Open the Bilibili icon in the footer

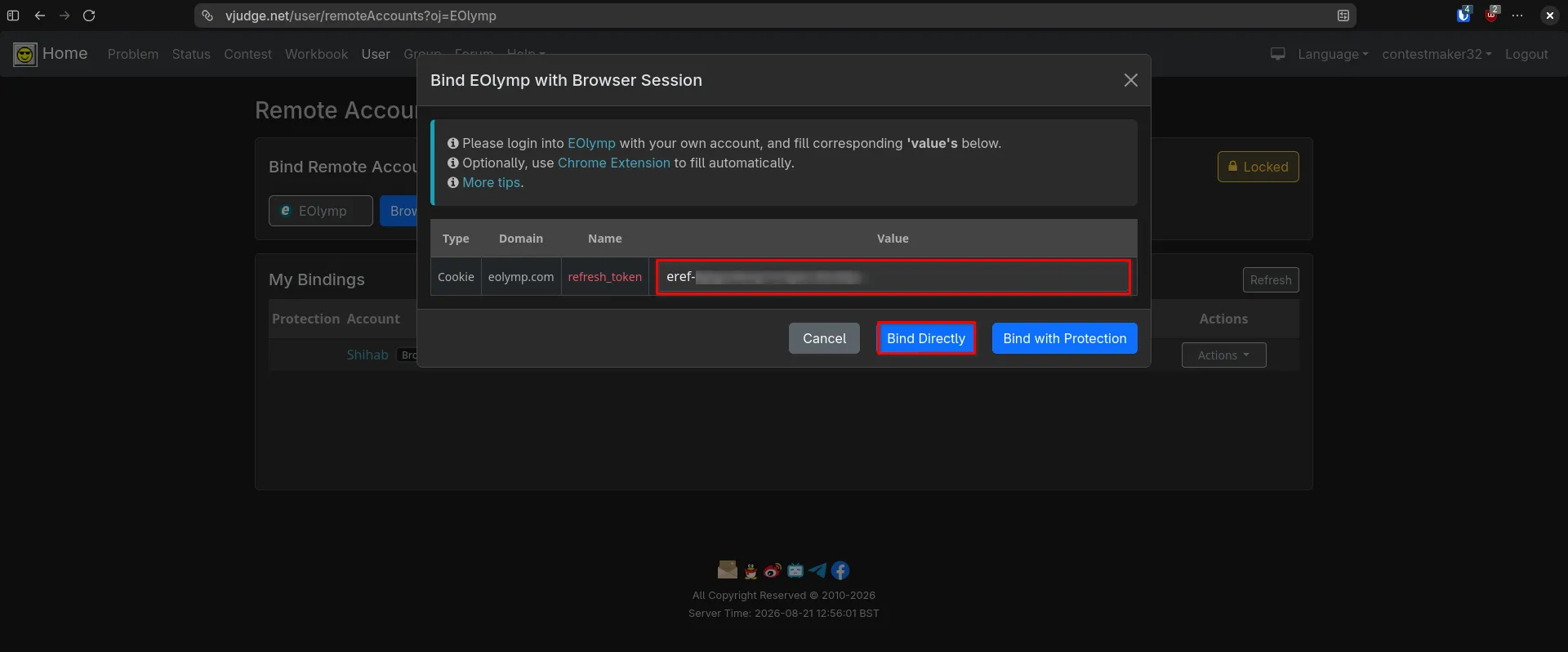pos(795,570)
